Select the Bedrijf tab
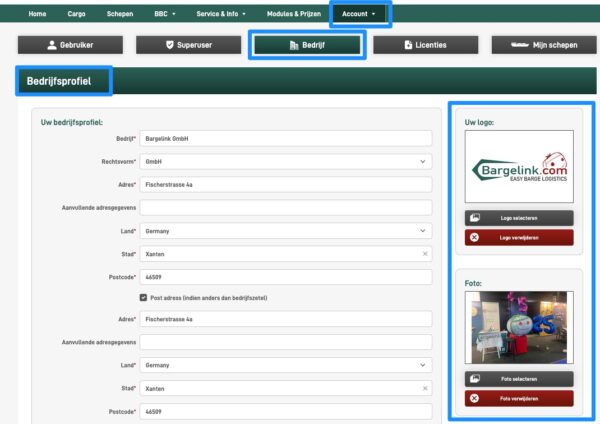 307,45
